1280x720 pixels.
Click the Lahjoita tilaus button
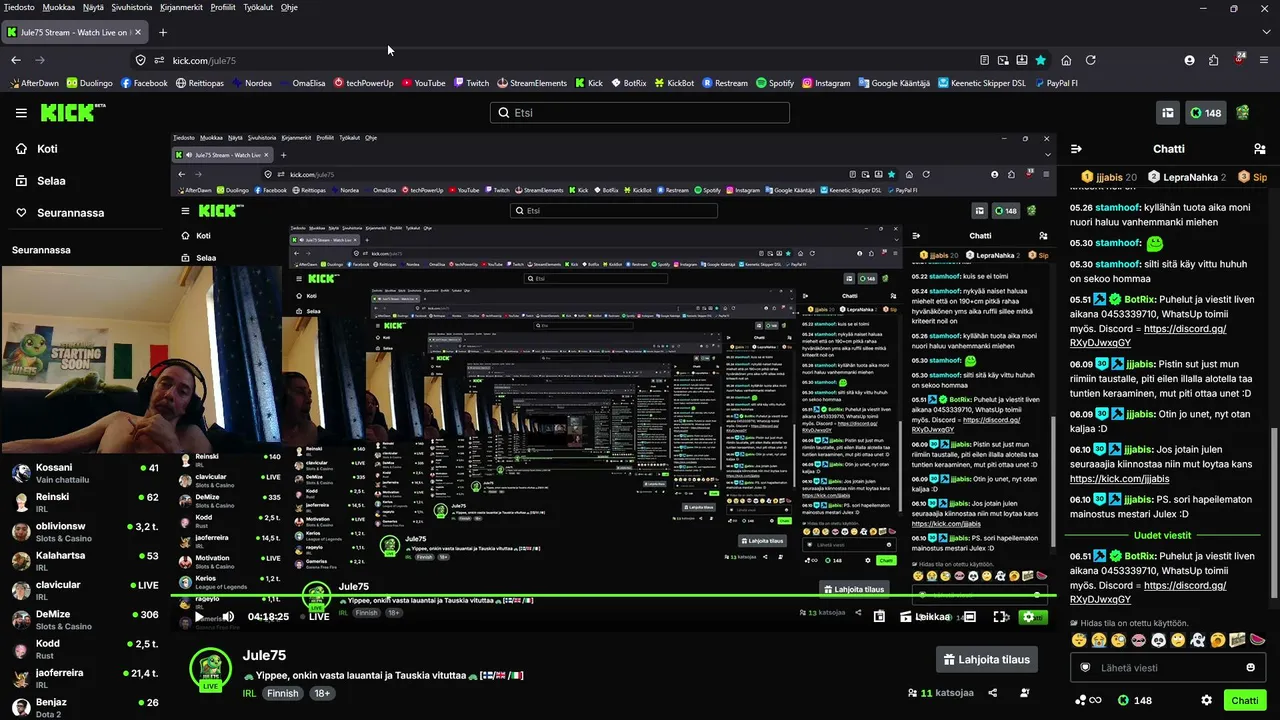point(986,660)
